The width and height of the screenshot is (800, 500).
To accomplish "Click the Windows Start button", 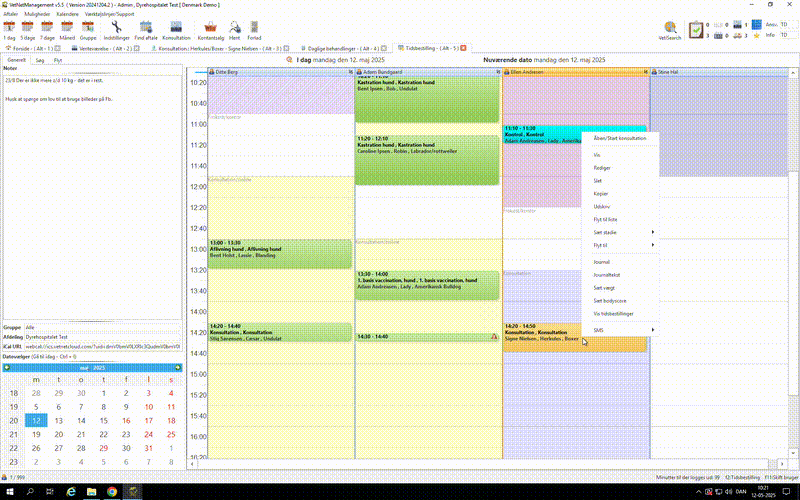I will tap(10, 491).
